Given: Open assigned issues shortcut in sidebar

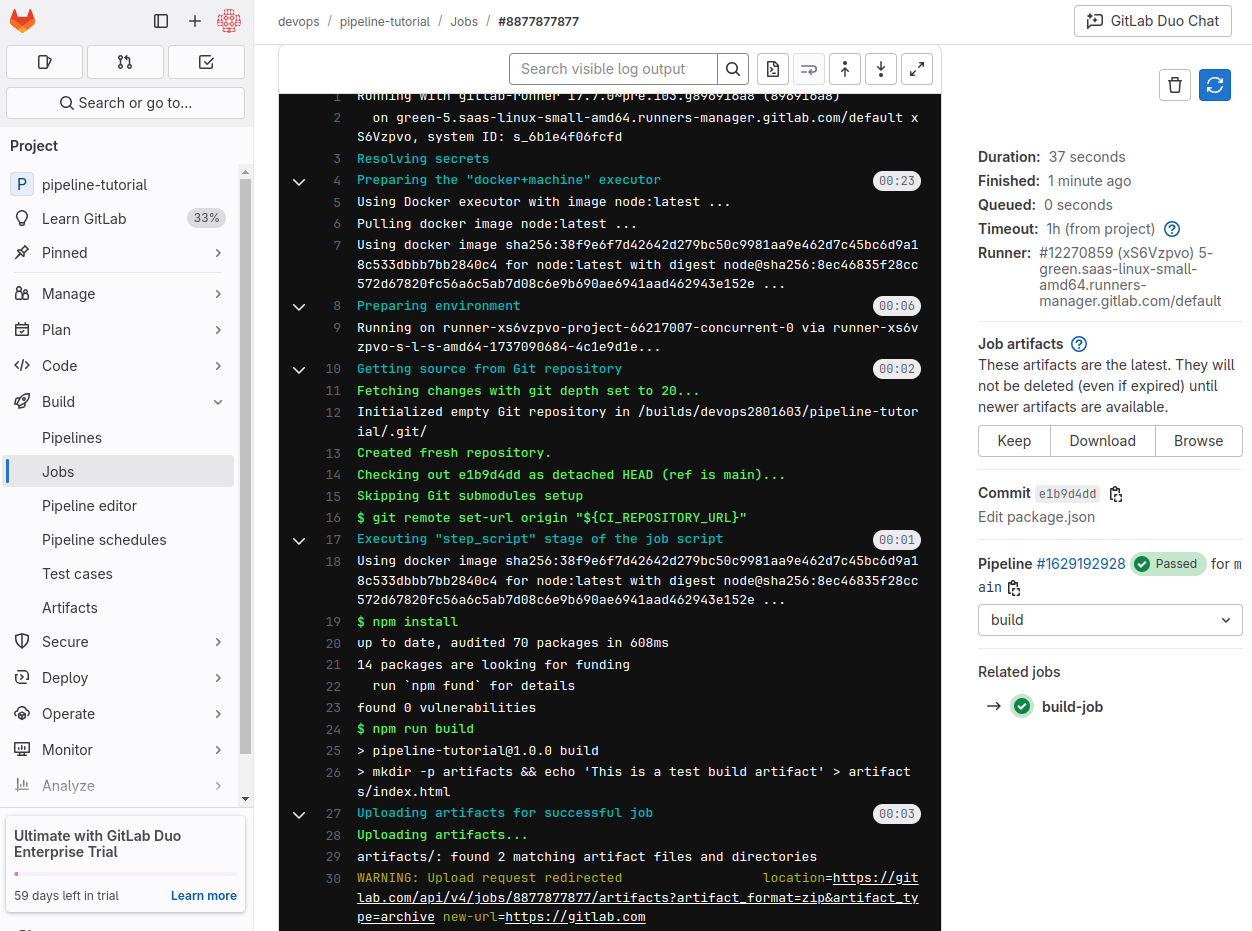Looking at the screenshot, I should (x=44, y=62).
